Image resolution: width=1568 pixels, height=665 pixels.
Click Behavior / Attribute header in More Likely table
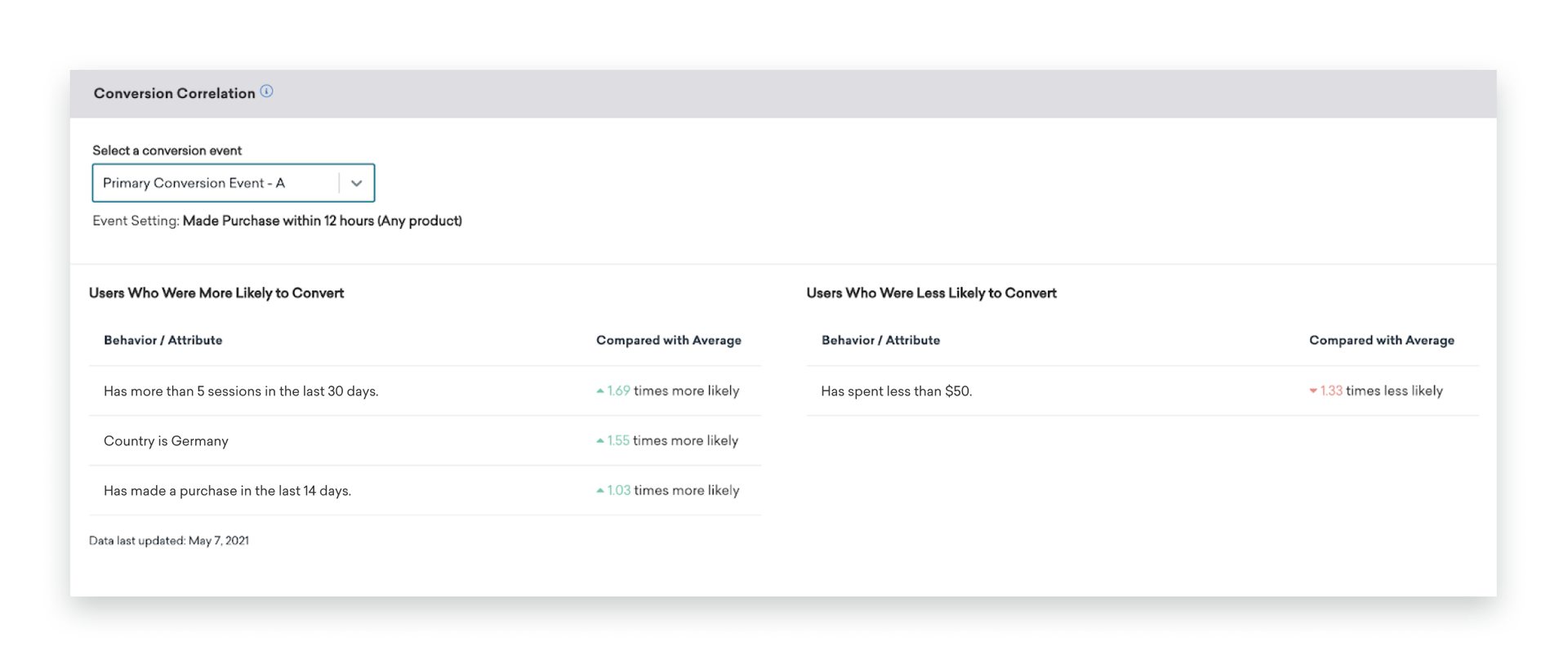coord(163,341)
